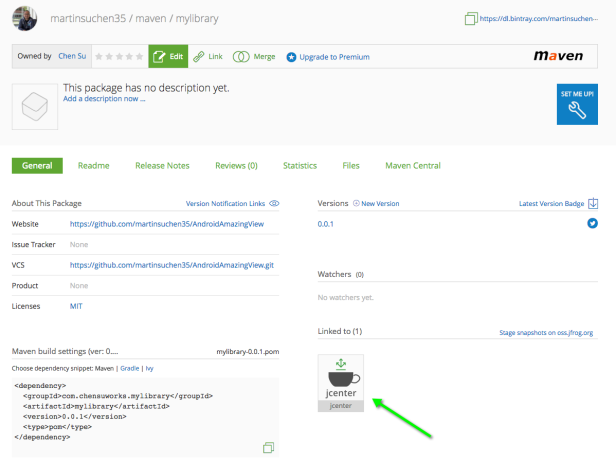Click the Maven logo
This screenshot has width=616, height=464.
[x=558, y=56]
